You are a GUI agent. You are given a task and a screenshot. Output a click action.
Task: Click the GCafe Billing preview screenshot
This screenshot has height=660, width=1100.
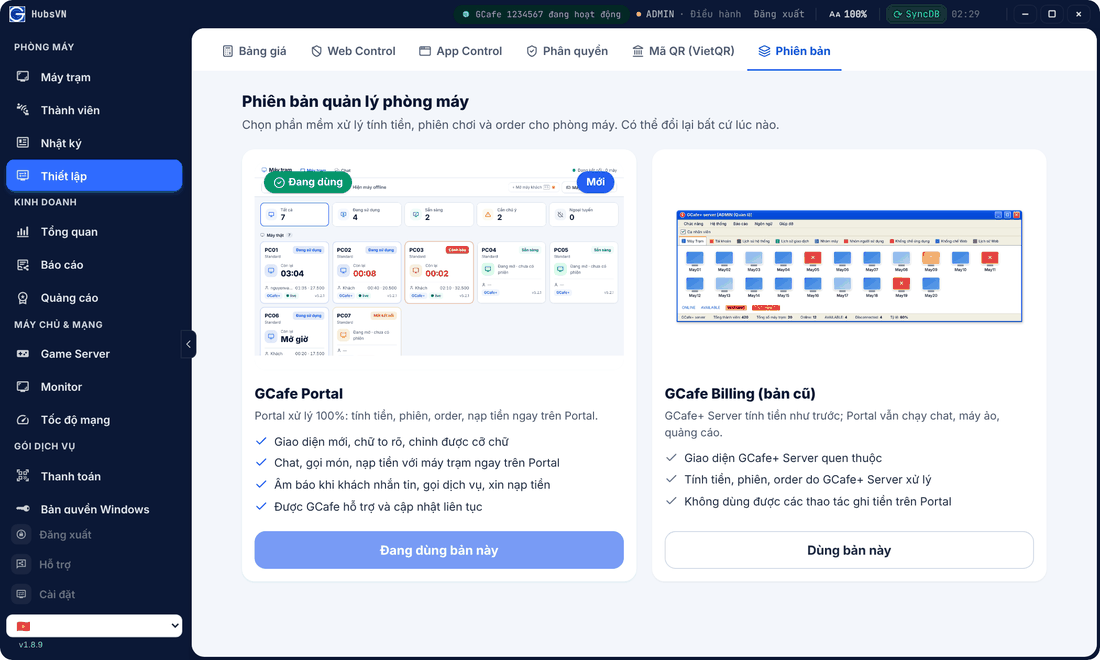(x=849, y=266)
